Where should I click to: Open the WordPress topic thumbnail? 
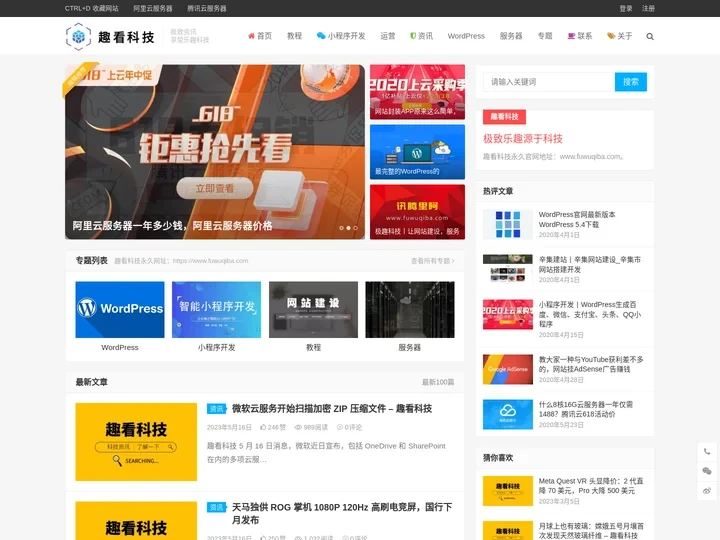click(x=120, y=309)
